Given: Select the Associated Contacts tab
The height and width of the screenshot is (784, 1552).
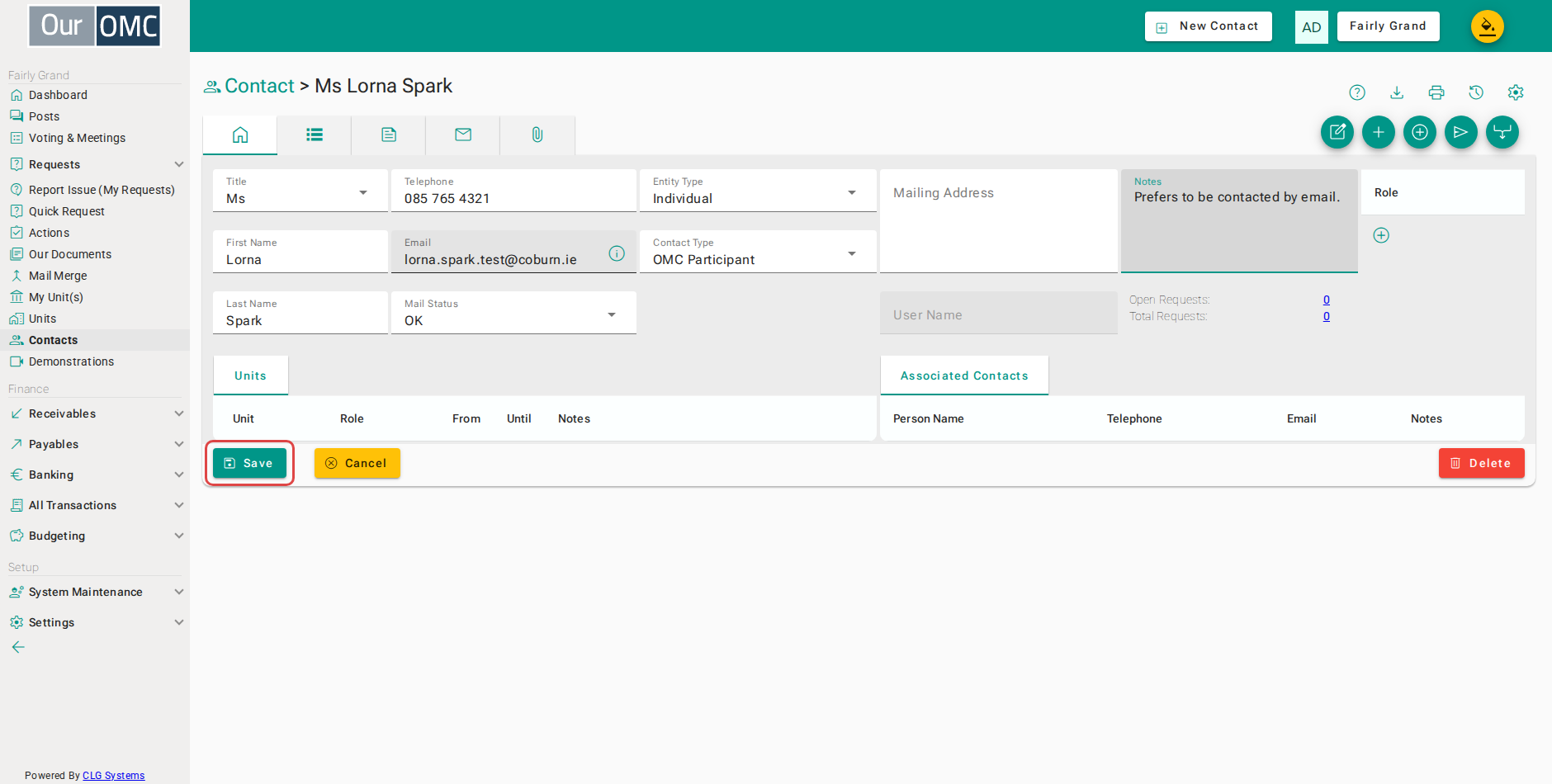Looking at the screenshot, I should point(964,375).
